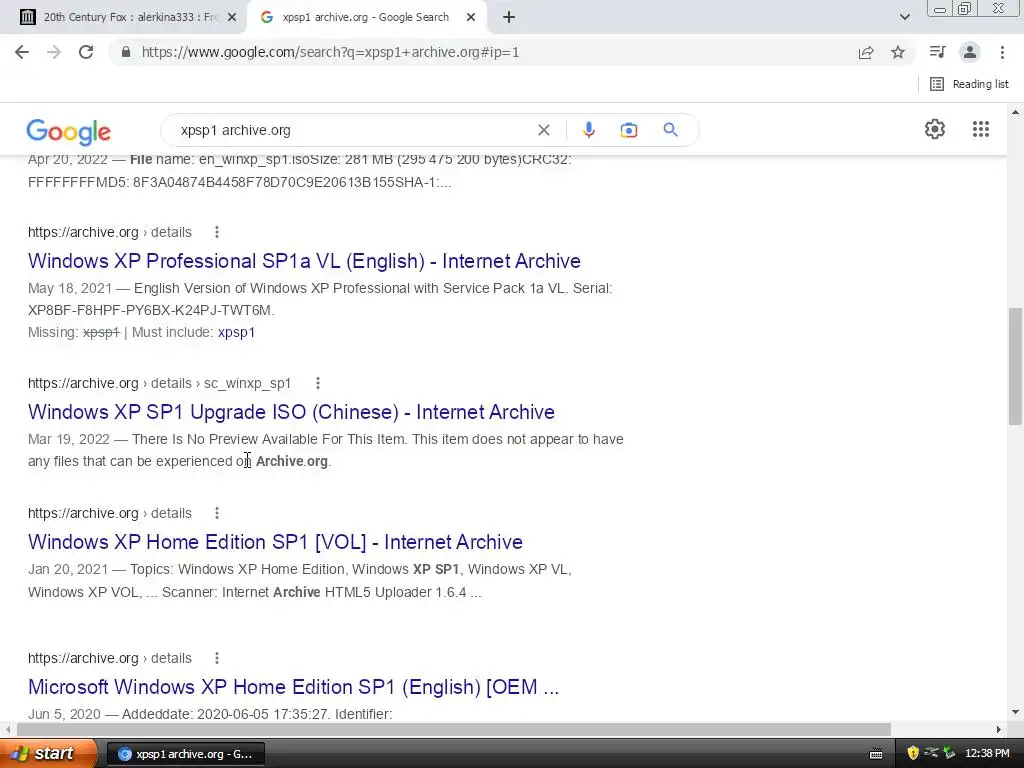The width and height of the screenshot is (1024, 768).
Task: Search by image with camera icon
Action: tap(629, 130)
